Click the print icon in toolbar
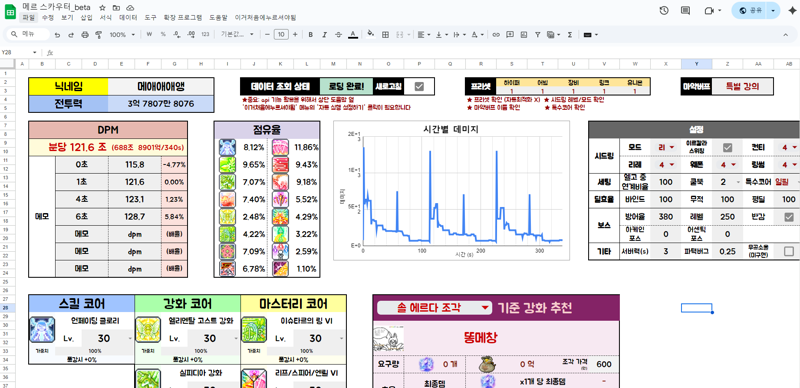Image resolution: width=800 pixels, height=388 pixels. pyautogui.click(x=85, y=35)
